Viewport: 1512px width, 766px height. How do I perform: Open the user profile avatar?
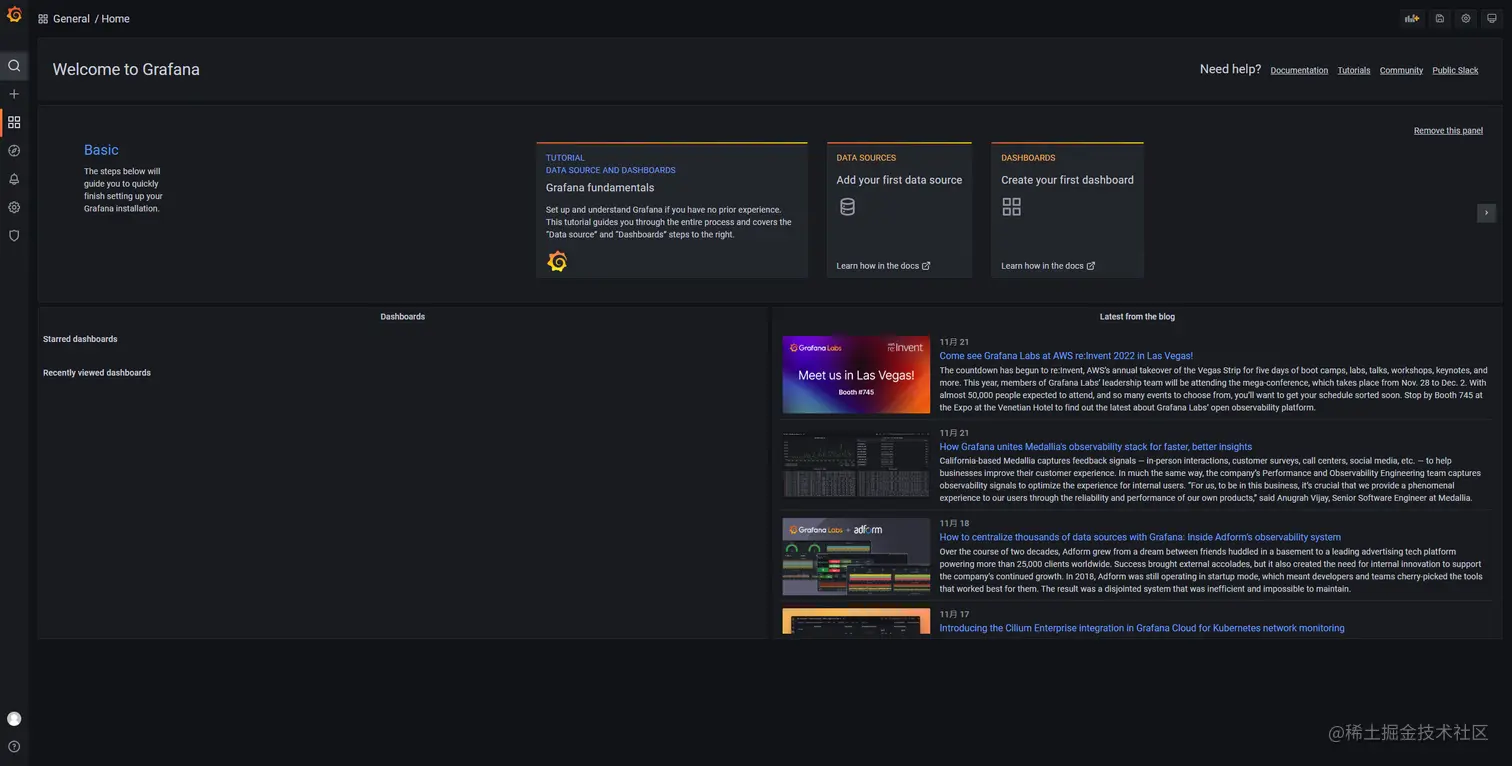14,719
